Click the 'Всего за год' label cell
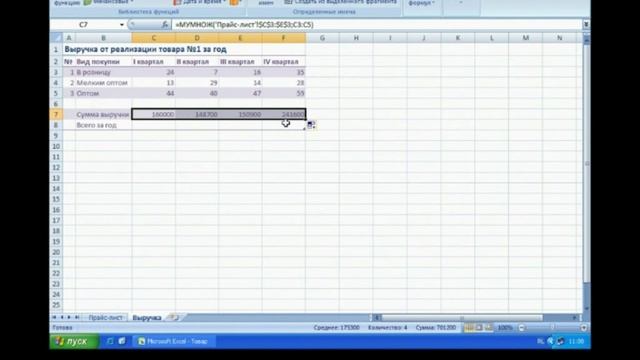 click(x=103, y=125)
